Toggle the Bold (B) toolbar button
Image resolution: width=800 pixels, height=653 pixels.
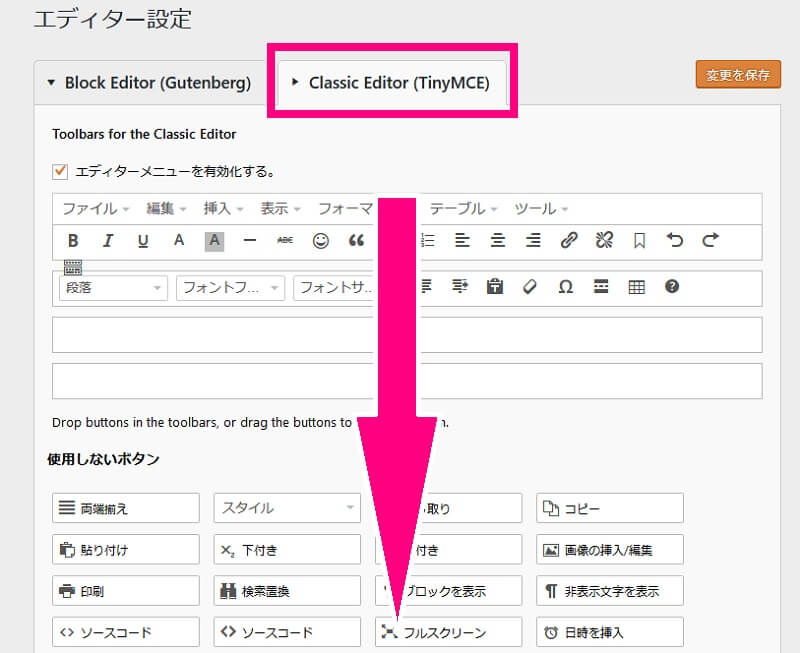[73, 241]
